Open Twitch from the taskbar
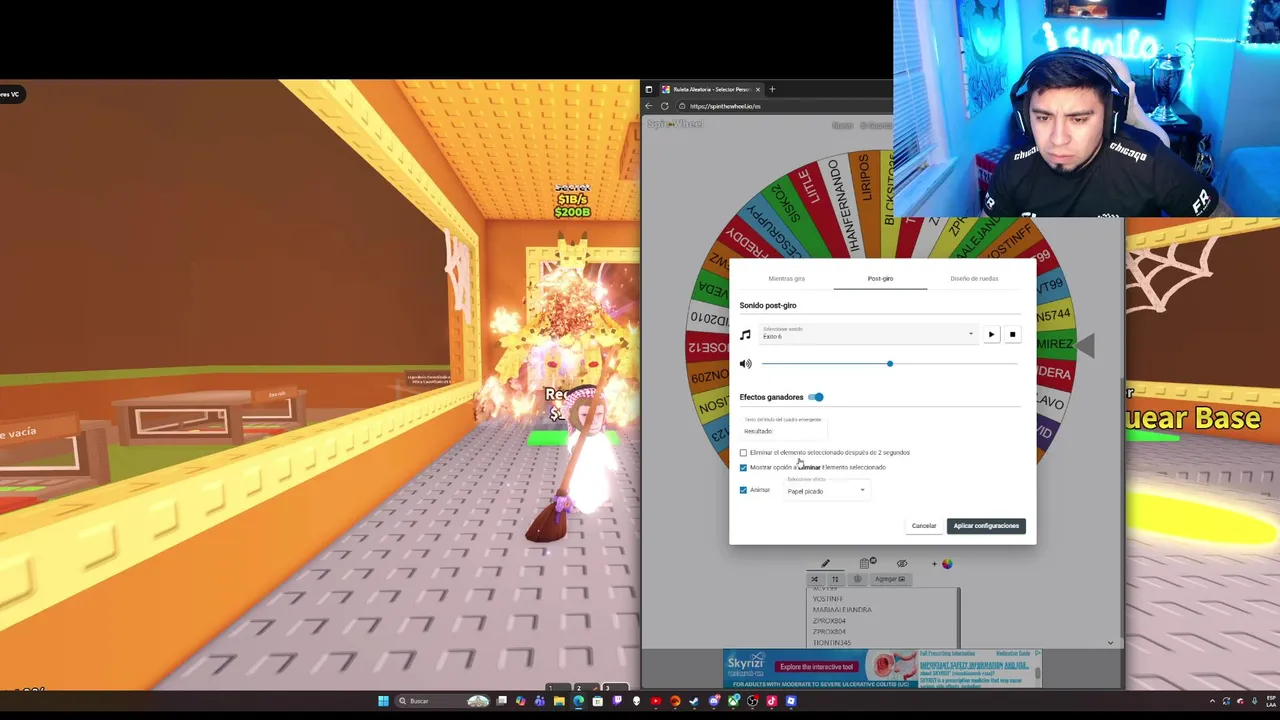This screenshot has height=720, width=1280. pyautogui.click(x=617, y=701)
